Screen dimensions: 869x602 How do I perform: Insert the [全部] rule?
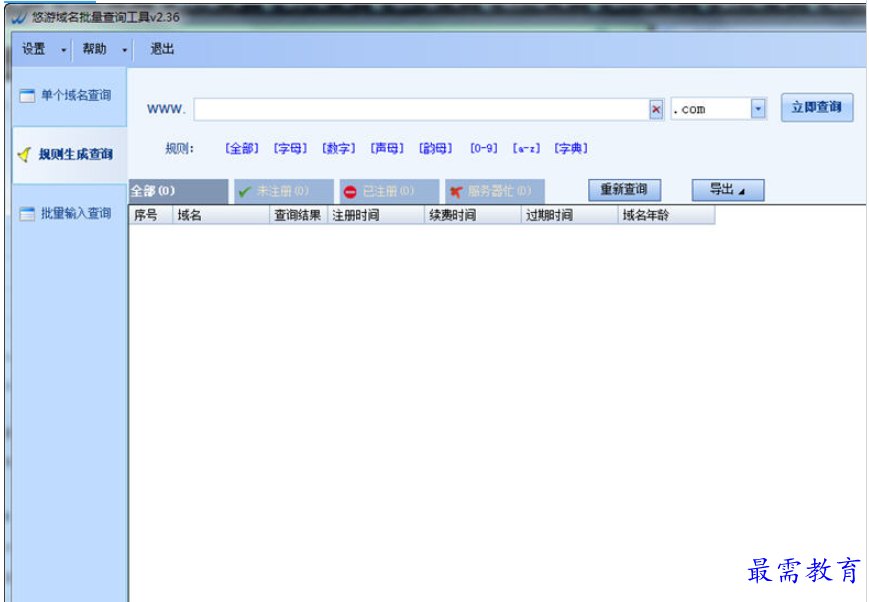tap(242, 149)
